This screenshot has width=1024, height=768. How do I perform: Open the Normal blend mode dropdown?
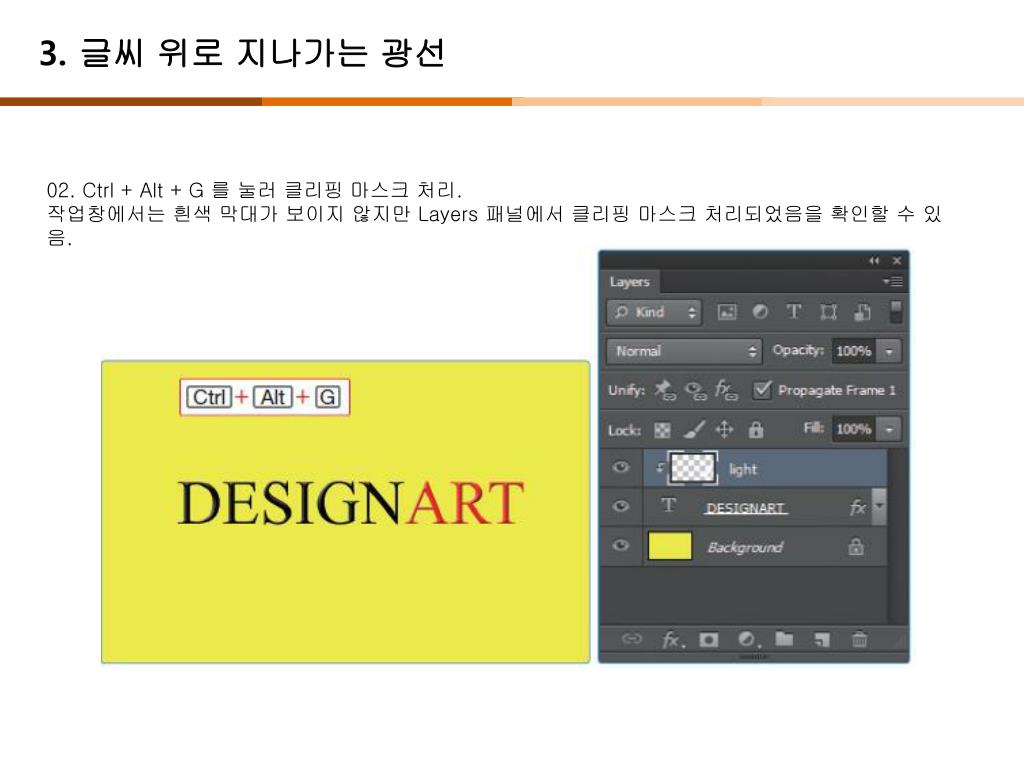pyautogui.click(x=684, y=351)
